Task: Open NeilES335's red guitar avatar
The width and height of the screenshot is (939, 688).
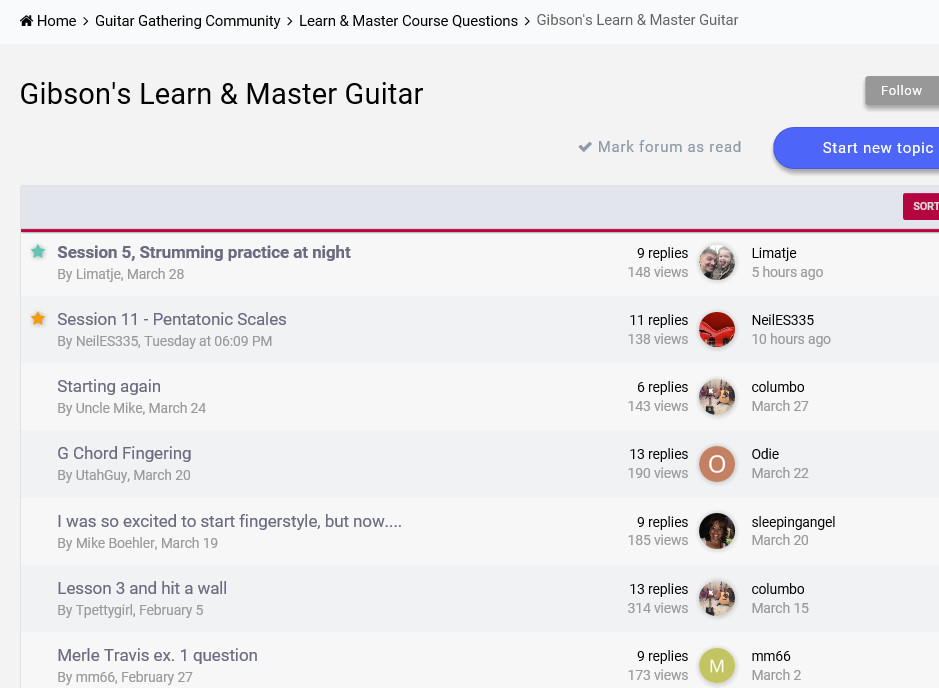Action: point(717,329)
